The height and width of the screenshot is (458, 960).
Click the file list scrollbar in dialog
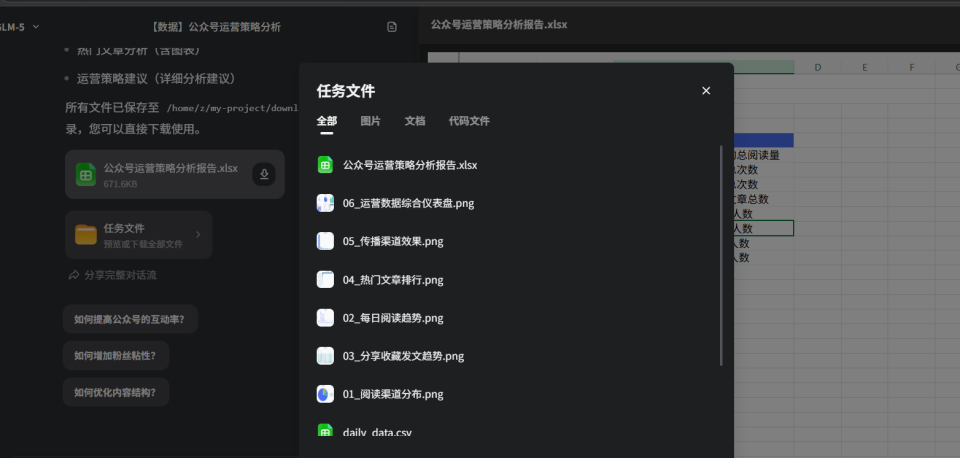point(721,255)
